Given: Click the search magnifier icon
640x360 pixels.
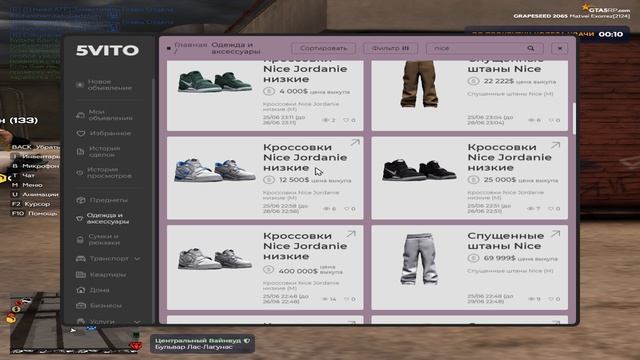Looking at the screenshot, I should [x=531, y=48].
